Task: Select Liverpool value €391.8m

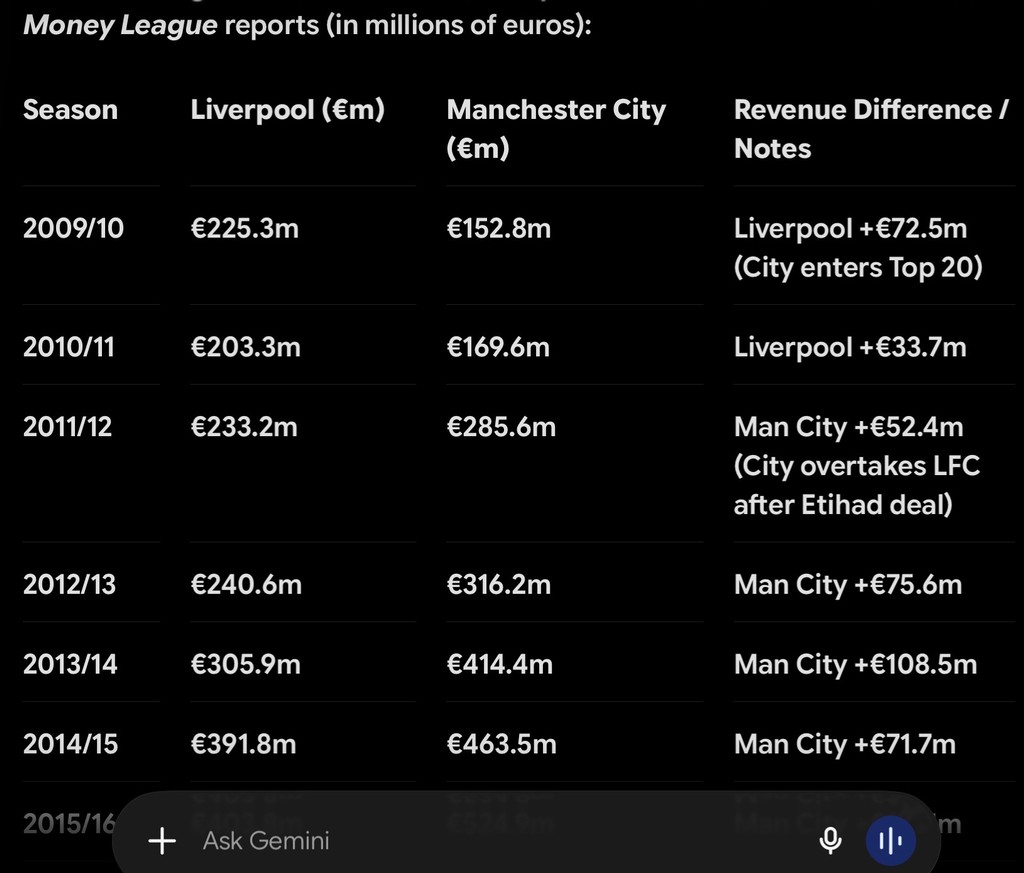Action: pos(244,744)
